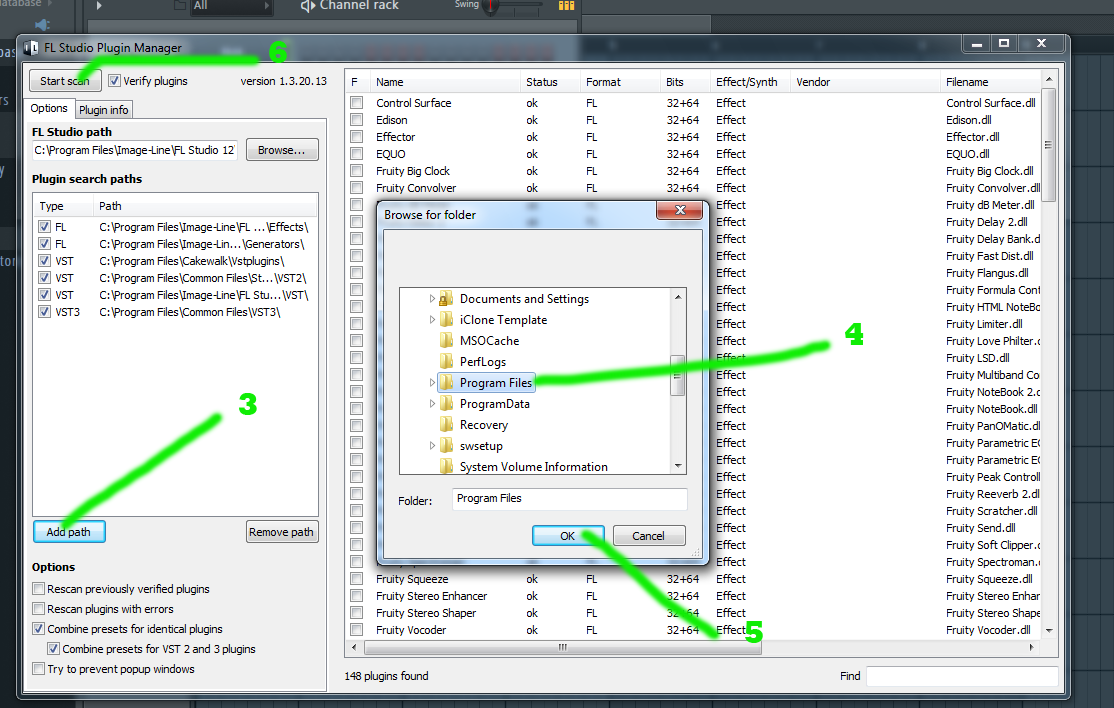Click the orange step sequencer icon in the Channel rack

(x=566, y=6)
